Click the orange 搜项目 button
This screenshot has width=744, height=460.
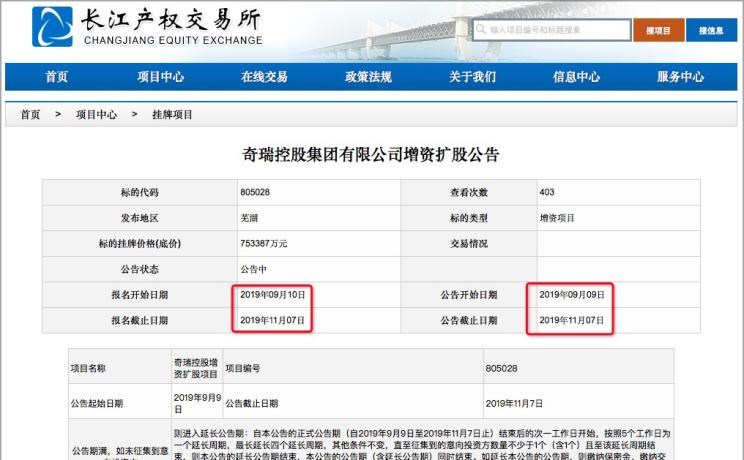[659, 30]
